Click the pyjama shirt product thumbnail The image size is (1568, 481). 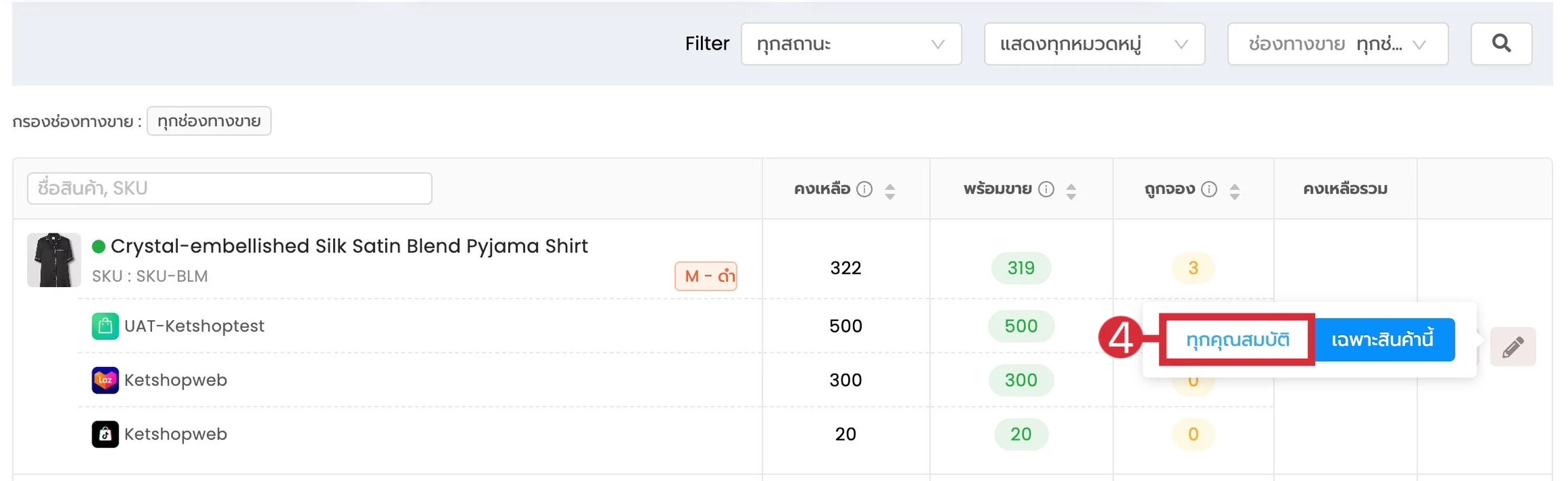[54, 260]
